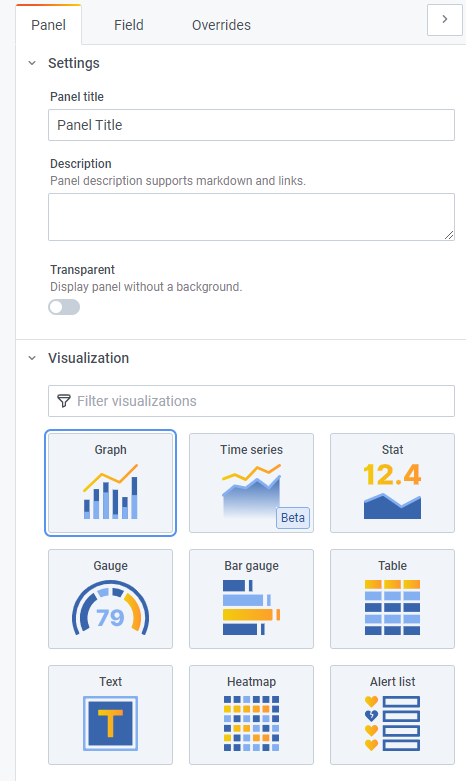Focus the Description text area
The image size is (466, 781).
click(251, 217)
